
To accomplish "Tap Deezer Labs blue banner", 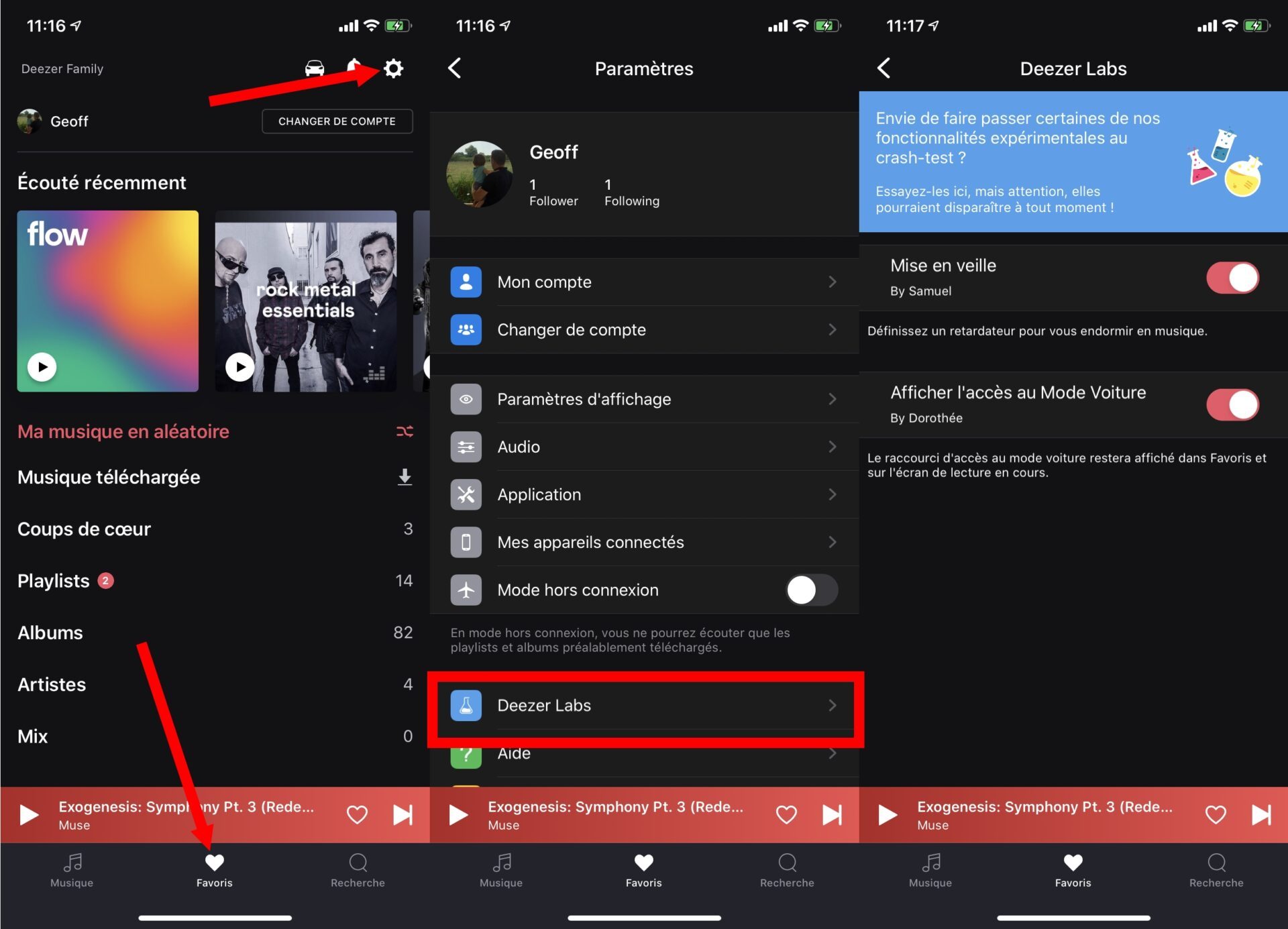I will click(x=1073, y=162).
